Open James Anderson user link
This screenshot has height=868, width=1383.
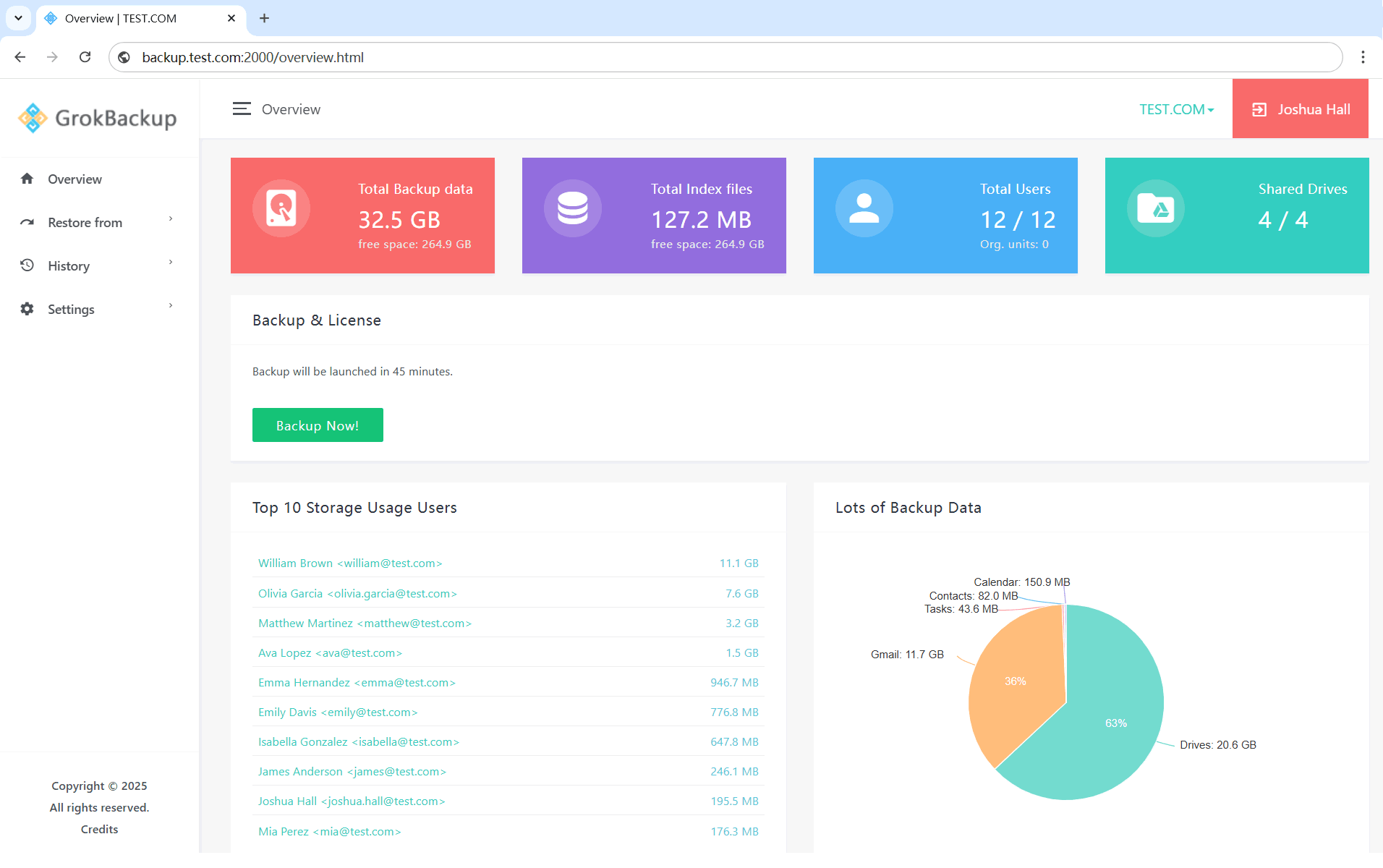[352, 771]
